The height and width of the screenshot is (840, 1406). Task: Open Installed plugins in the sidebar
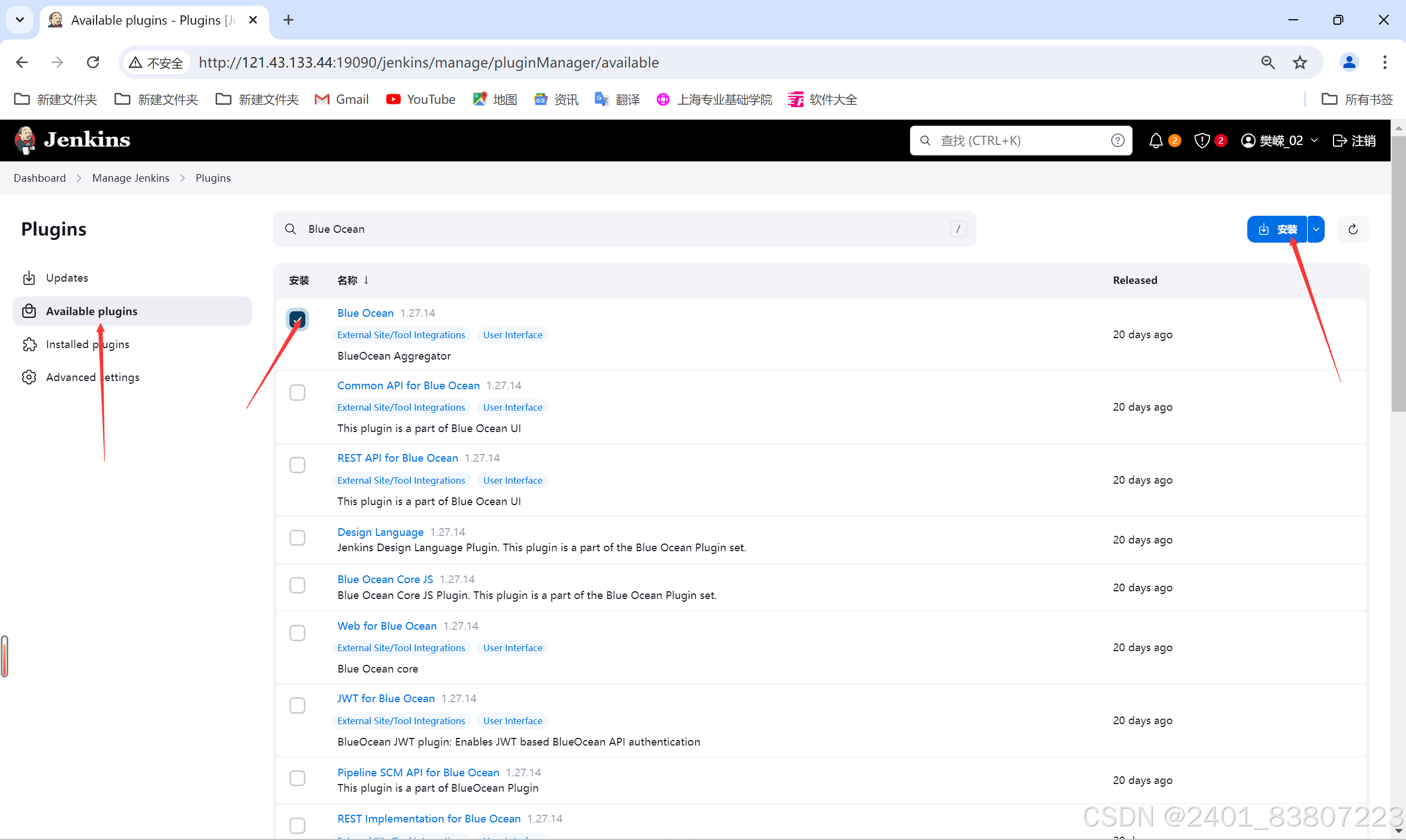tap(87, 344)
